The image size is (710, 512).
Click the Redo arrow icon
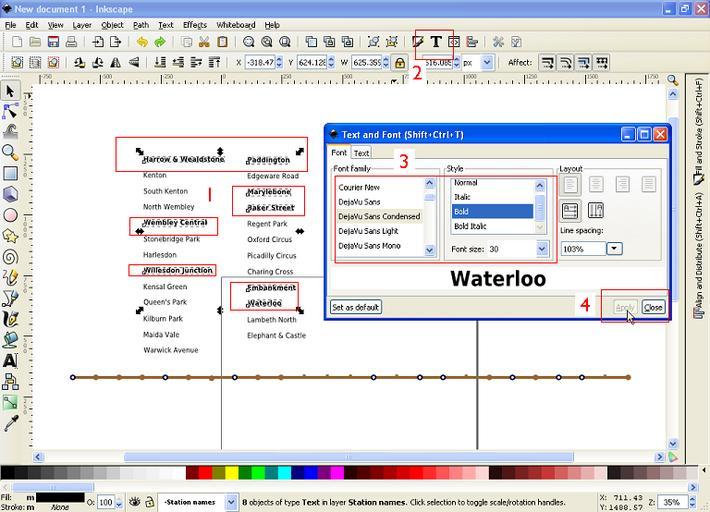coord(160,42)
